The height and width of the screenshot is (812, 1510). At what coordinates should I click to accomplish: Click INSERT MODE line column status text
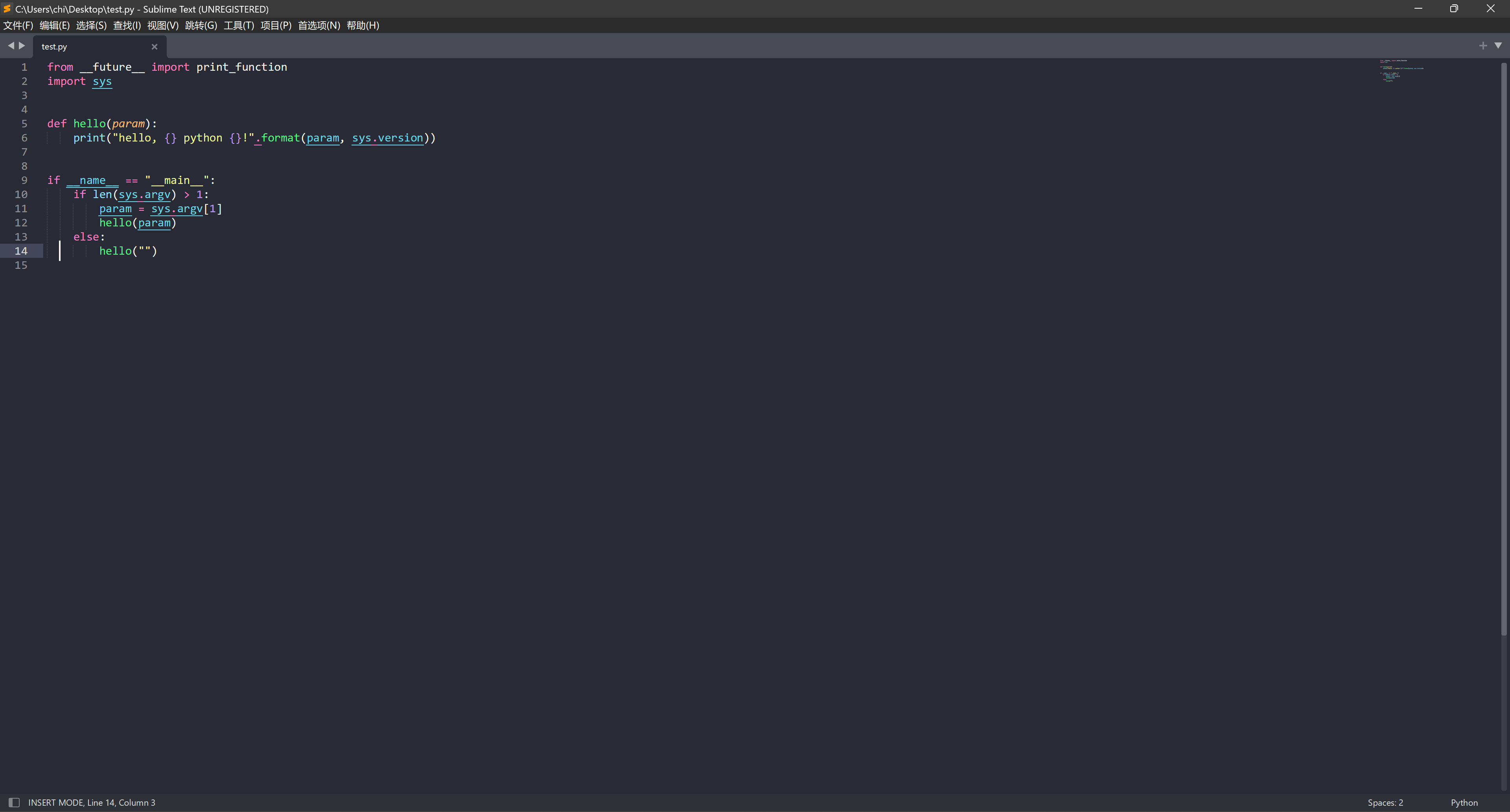(x=92, y=802)
